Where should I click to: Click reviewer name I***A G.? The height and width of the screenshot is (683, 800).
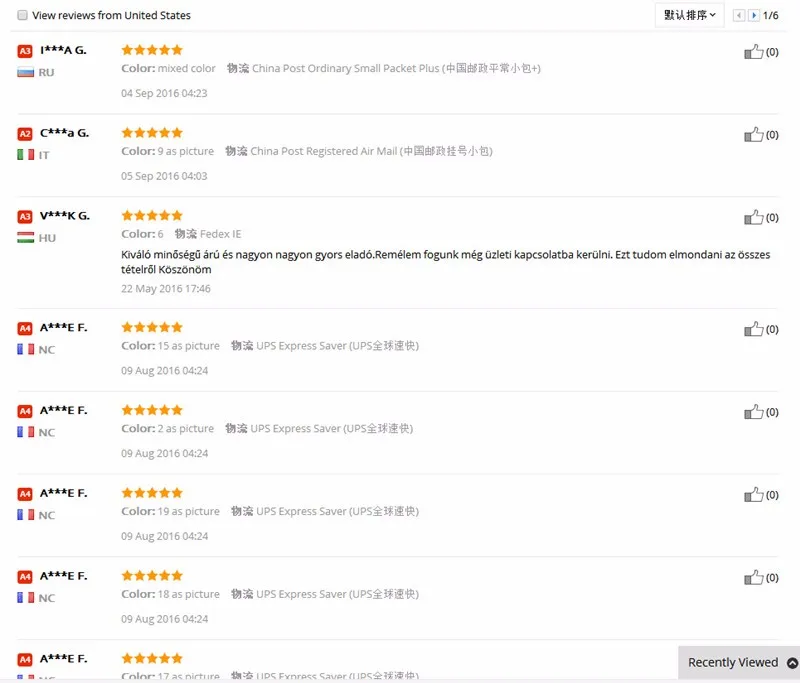pos(63,50)
